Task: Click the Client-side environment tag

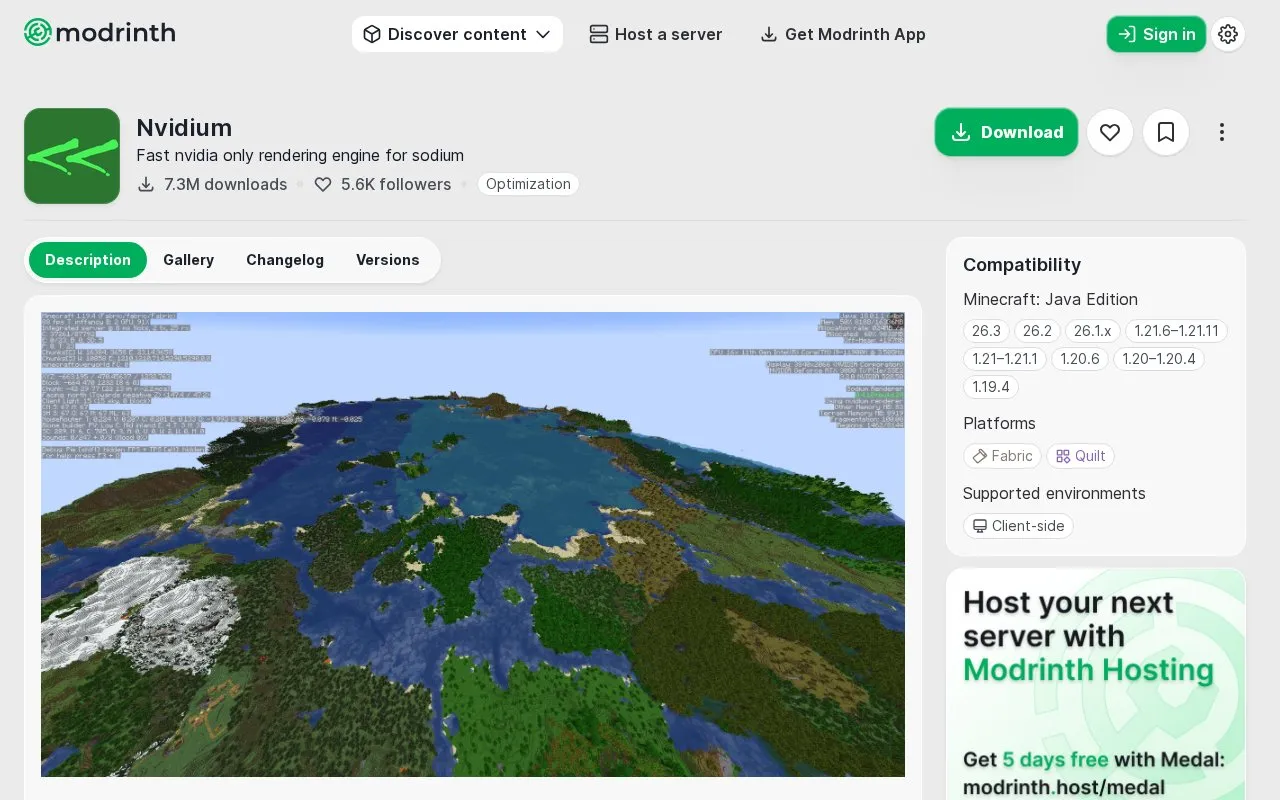Action: (x=1018, y=526)
